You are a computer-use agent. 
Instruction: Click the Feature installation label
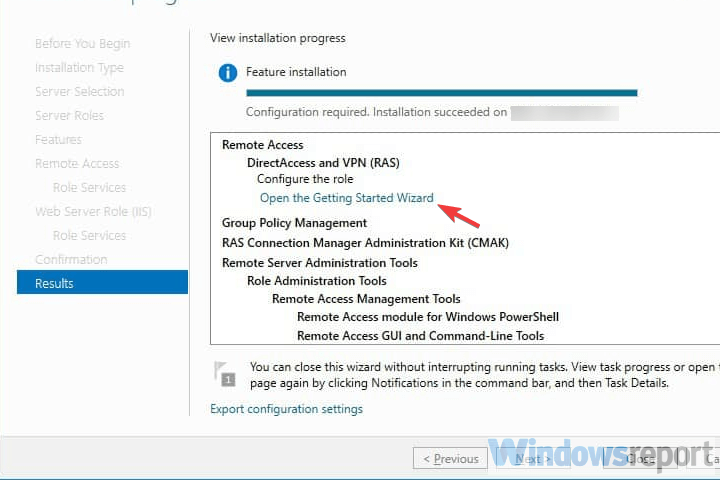pos(296,72)
